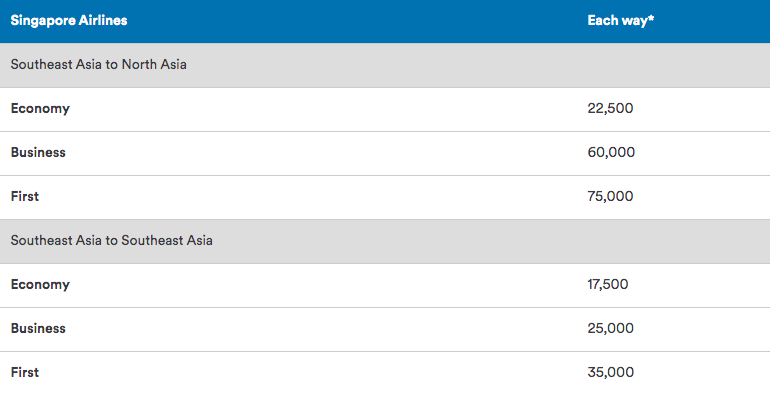Screen dimensions: 770x395
Task: Click First label under Southeast Asia to North Asia
Action: point(25,197)
